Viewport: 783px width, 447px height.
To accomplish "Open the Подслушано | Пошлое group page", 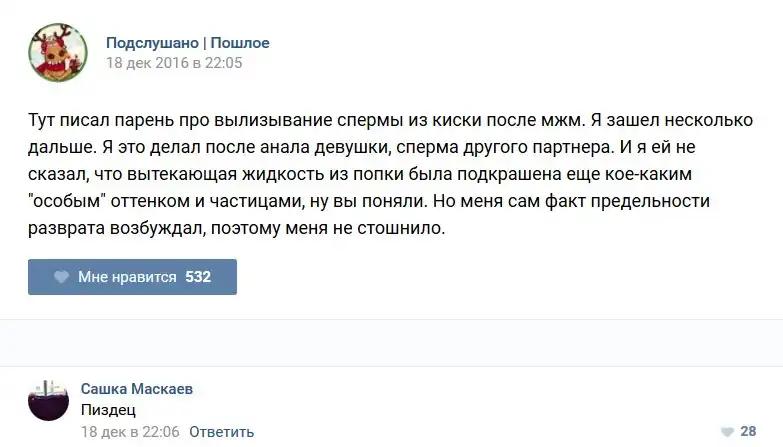I will 187,43.
